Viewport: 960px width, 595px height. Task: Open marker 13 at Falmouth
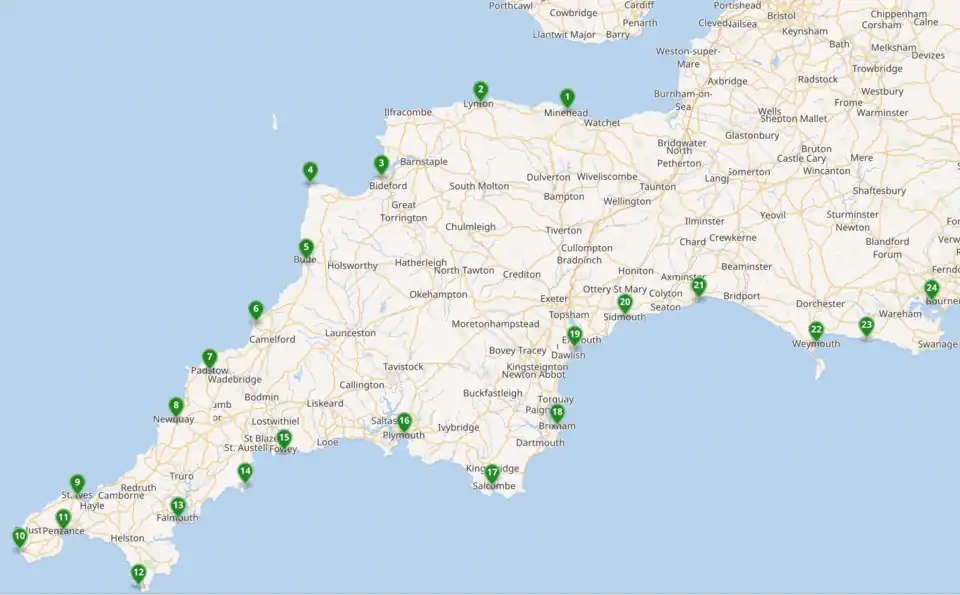(x=178, y=506)
